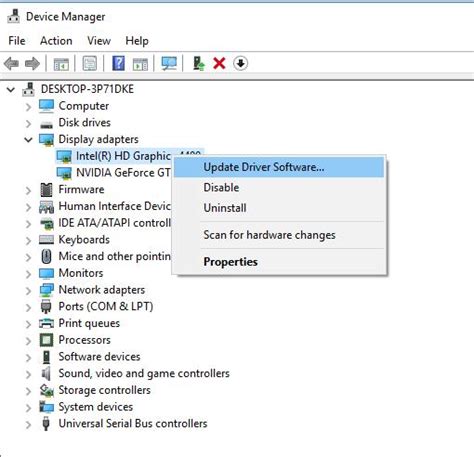The width and height of the screenshot is (474, 457).
Task: Open the Properties toolbar icon
Action: 89,63
